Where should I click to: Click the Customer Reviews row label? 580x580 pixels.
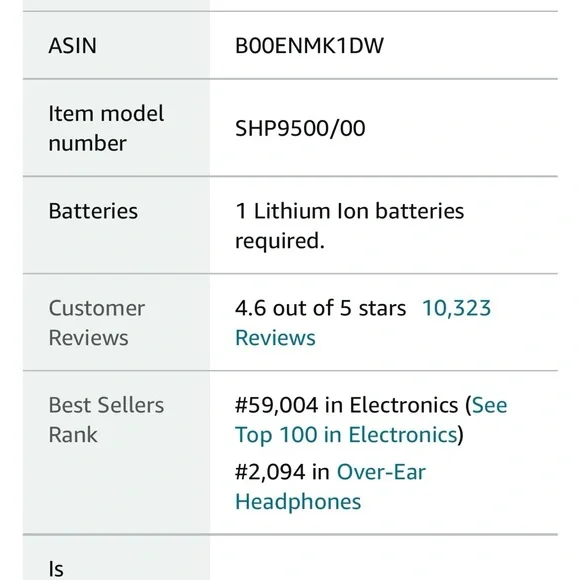(97, 323)
